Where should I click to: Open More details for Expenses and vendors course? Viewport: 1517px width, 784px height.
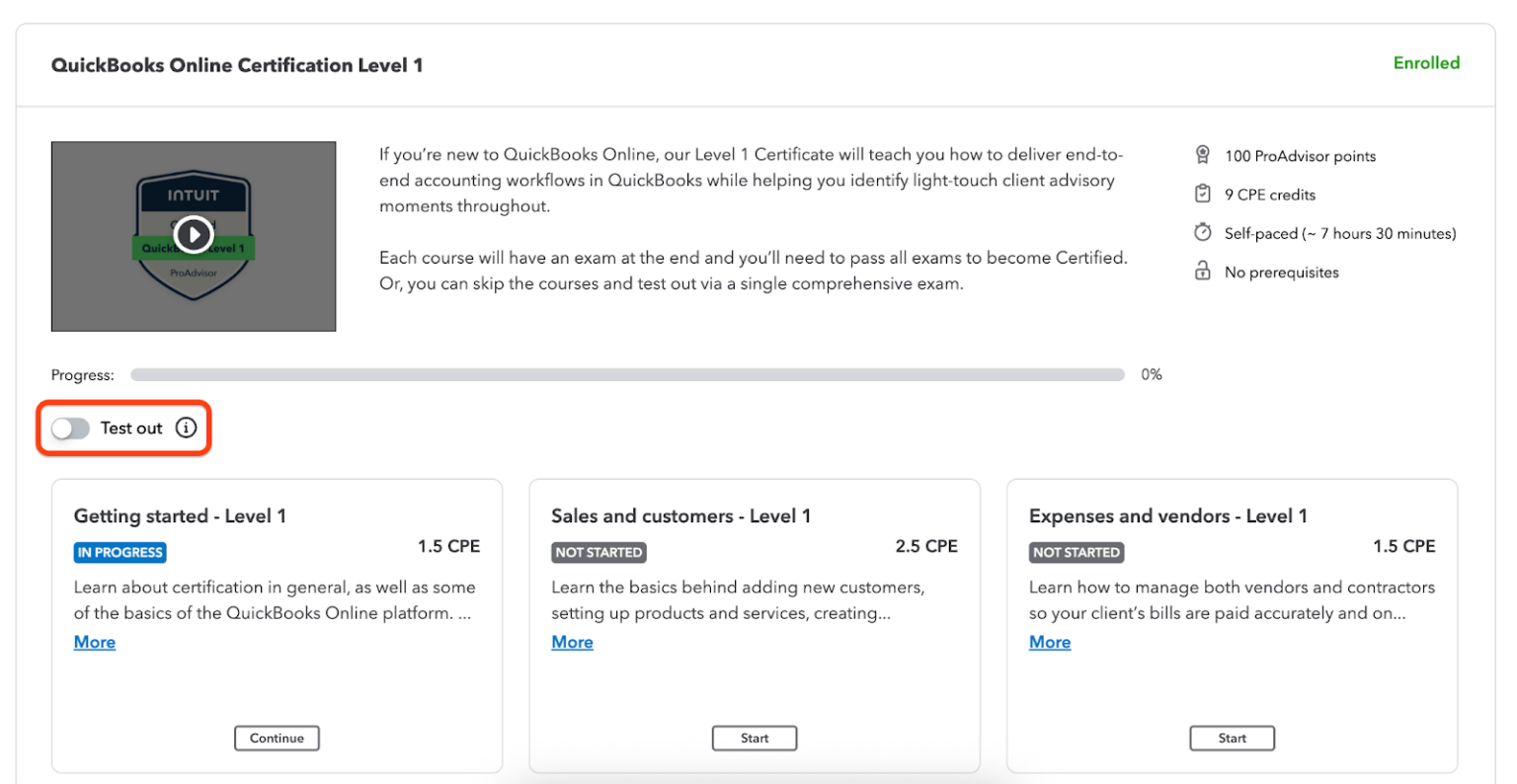tap(1049, 642)
